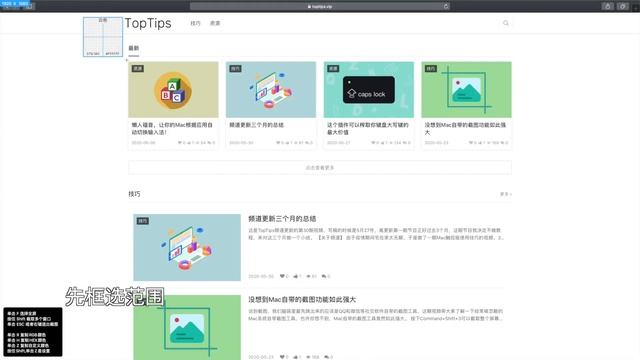
Task: Open card title 频道更新三个月的总结 in 最新 row
Action: 256,125
